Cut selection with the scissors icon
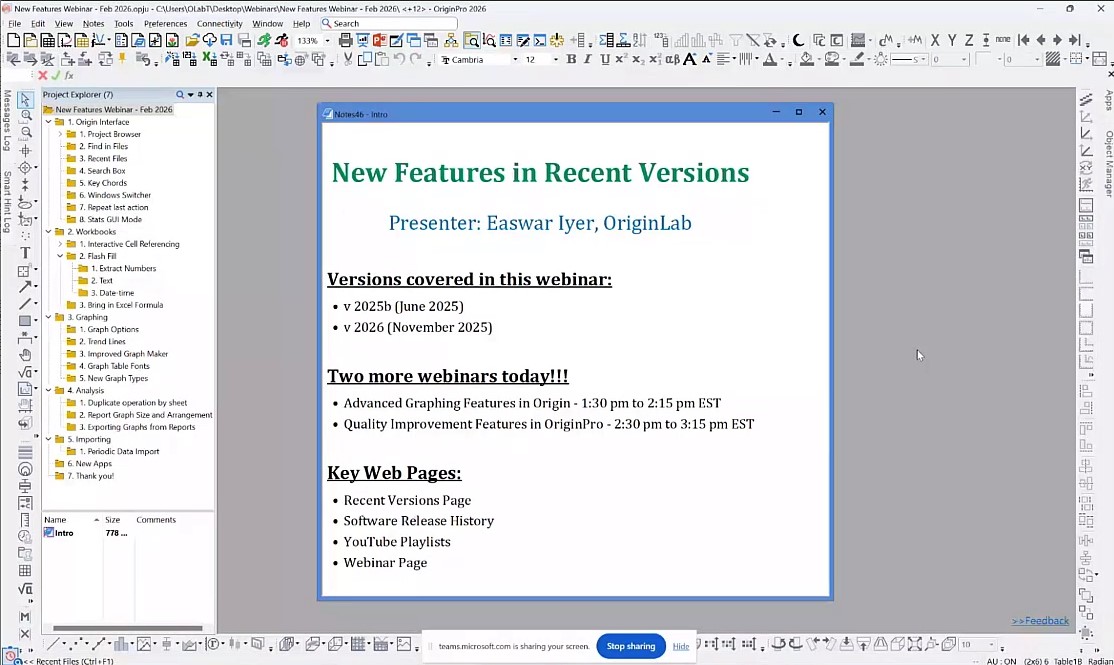The image size is (1114, 665). (348, 60)
